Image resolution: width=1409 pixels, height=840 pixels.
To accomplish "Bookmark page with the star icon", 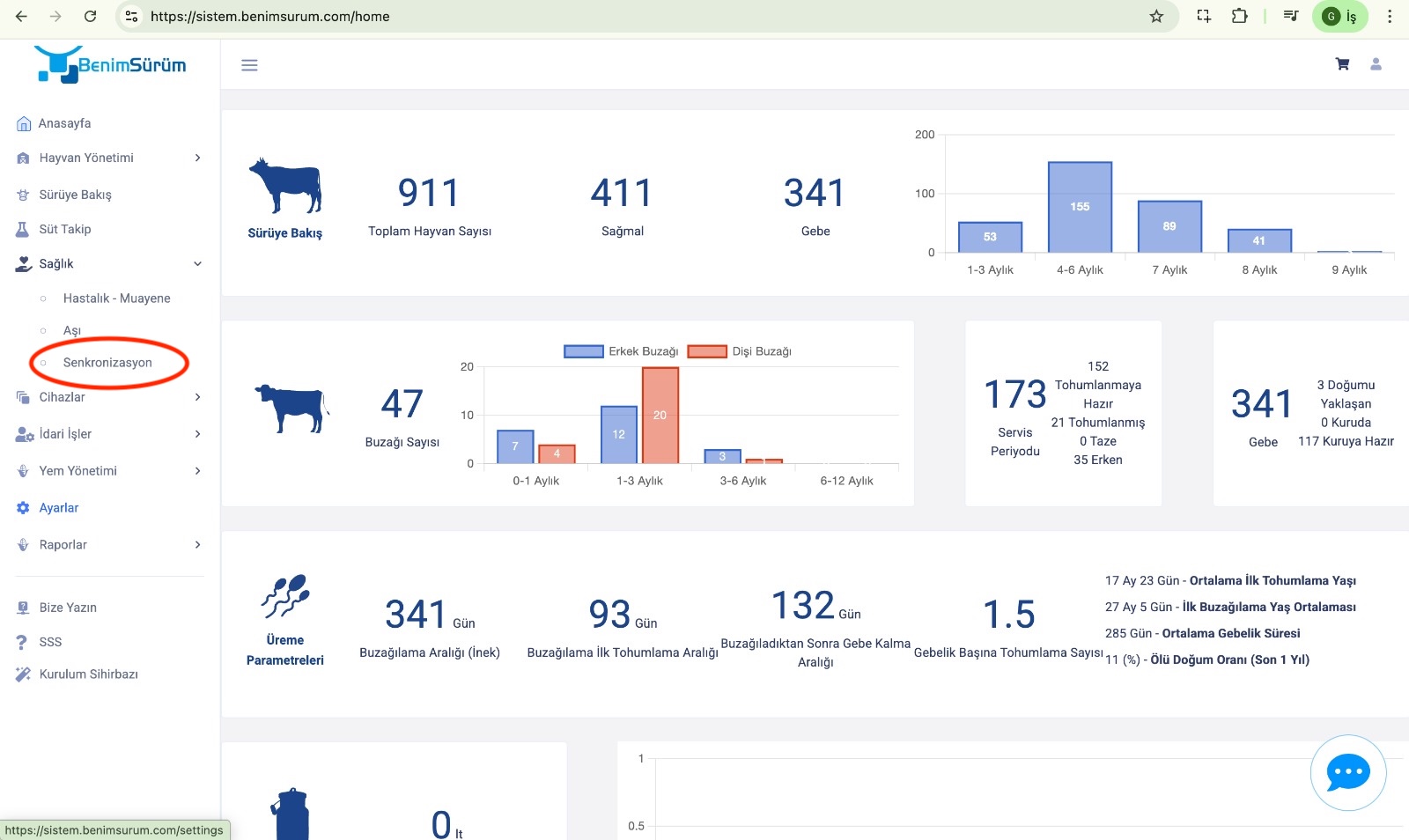I will [1156, 16].
